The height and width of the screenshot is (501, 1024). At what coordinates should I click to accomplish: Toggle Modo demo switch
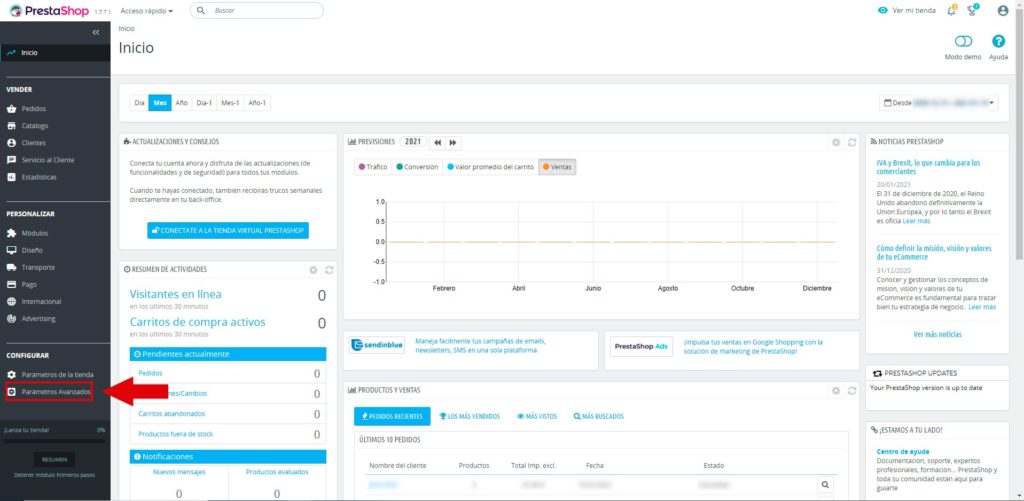[963, 41]
